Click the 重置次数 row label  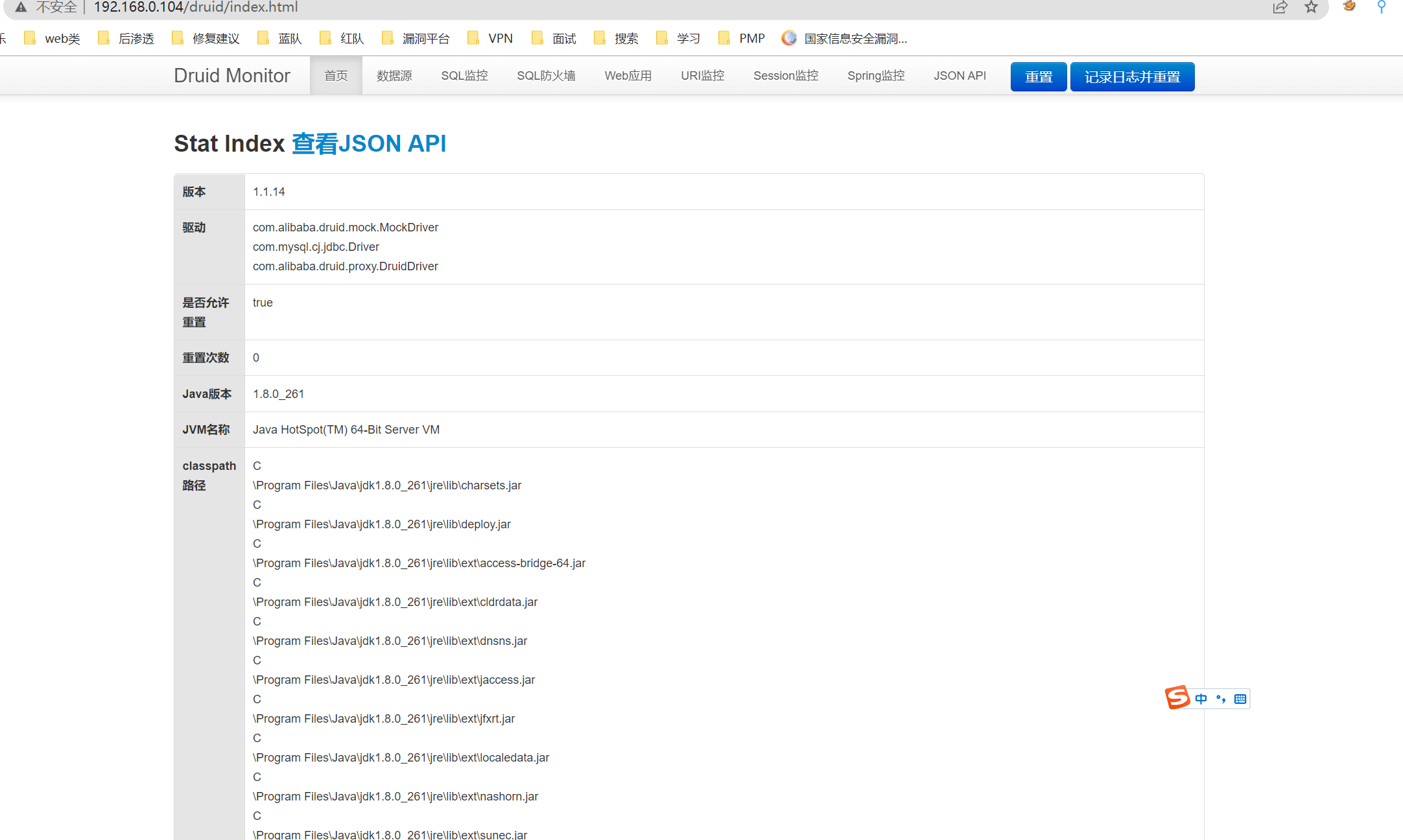[x=206, y=358]
